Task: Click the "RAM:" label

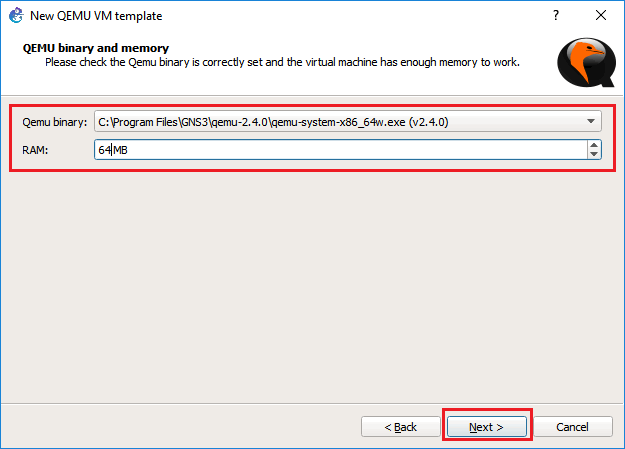Action: tap(35, 149)
